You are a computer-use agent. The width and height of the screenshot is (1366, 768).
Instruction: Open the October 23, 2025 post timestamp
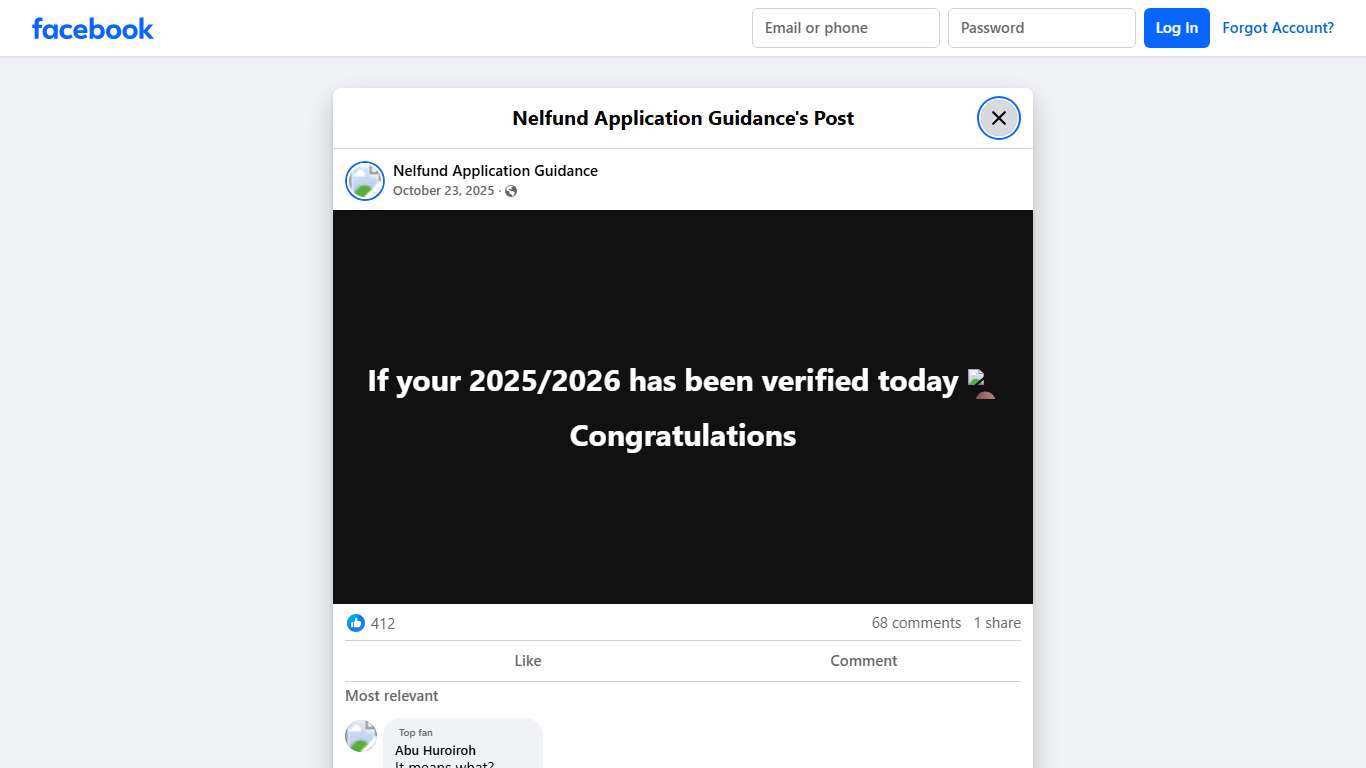click(443, 190)
